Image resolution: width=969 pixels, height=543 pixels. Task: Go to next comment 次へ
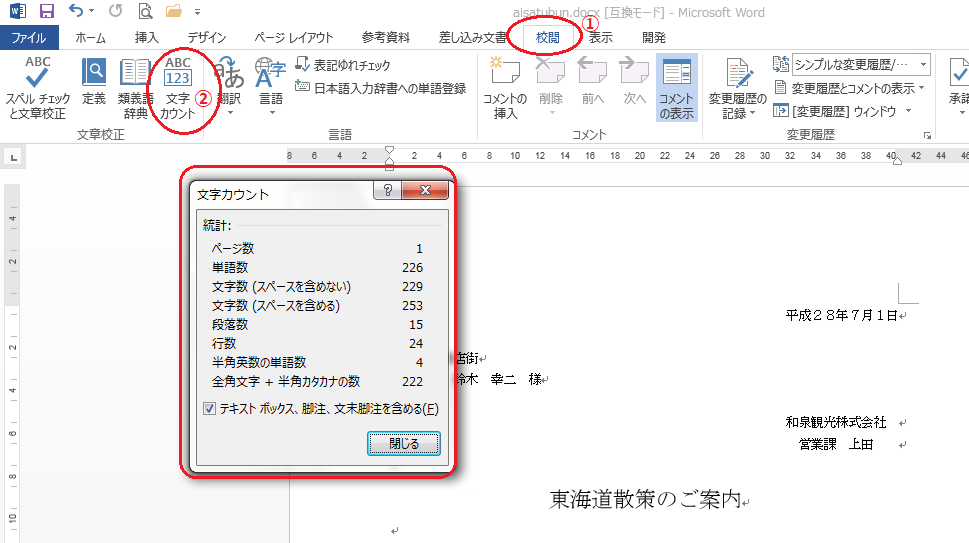[x=634, y=82]
